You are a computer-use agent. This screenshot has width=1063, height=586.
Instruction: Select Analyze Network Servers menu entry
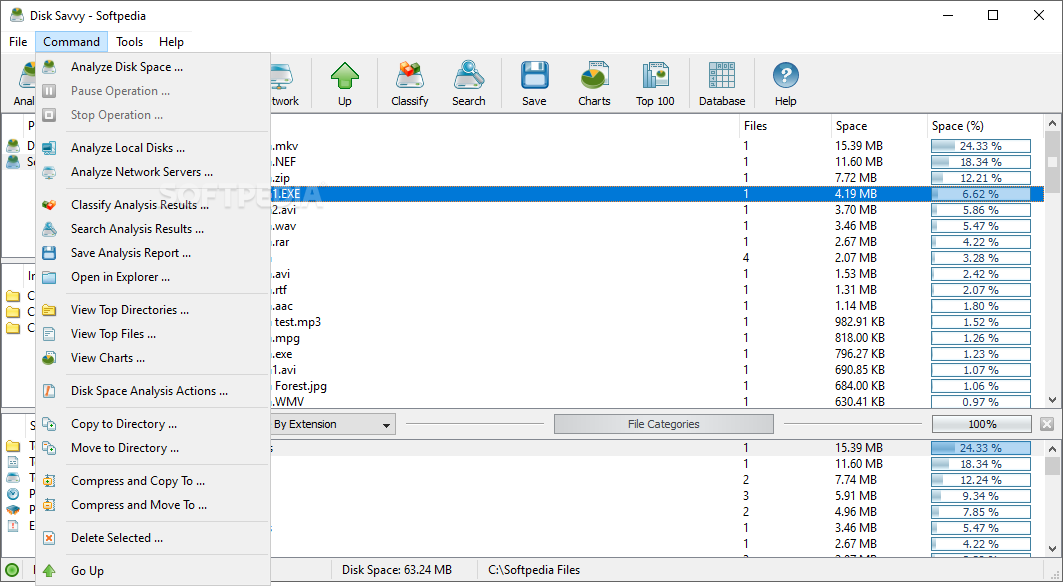(153, 172)
